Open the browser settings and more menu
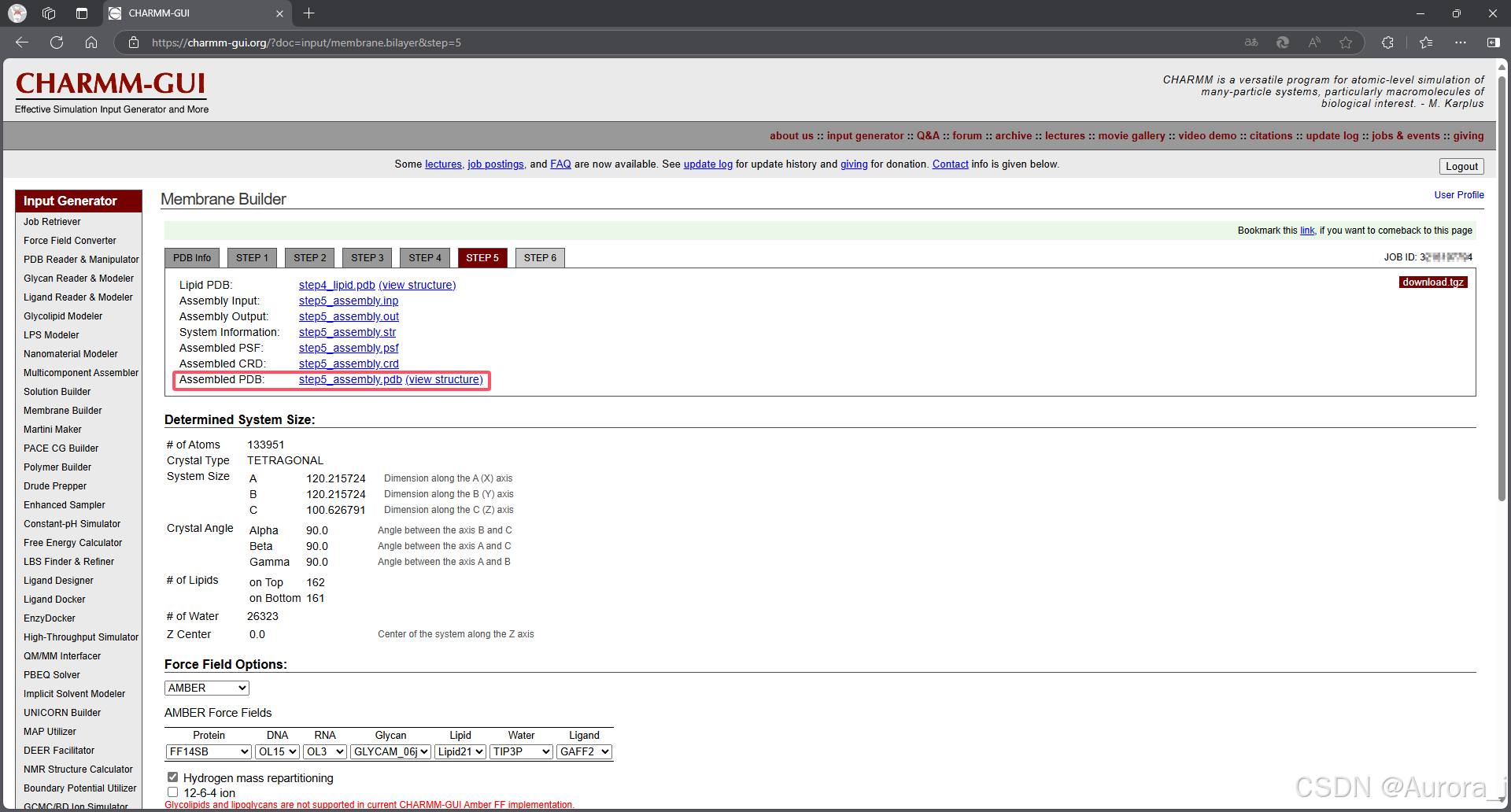 (x=1461, y=42)
